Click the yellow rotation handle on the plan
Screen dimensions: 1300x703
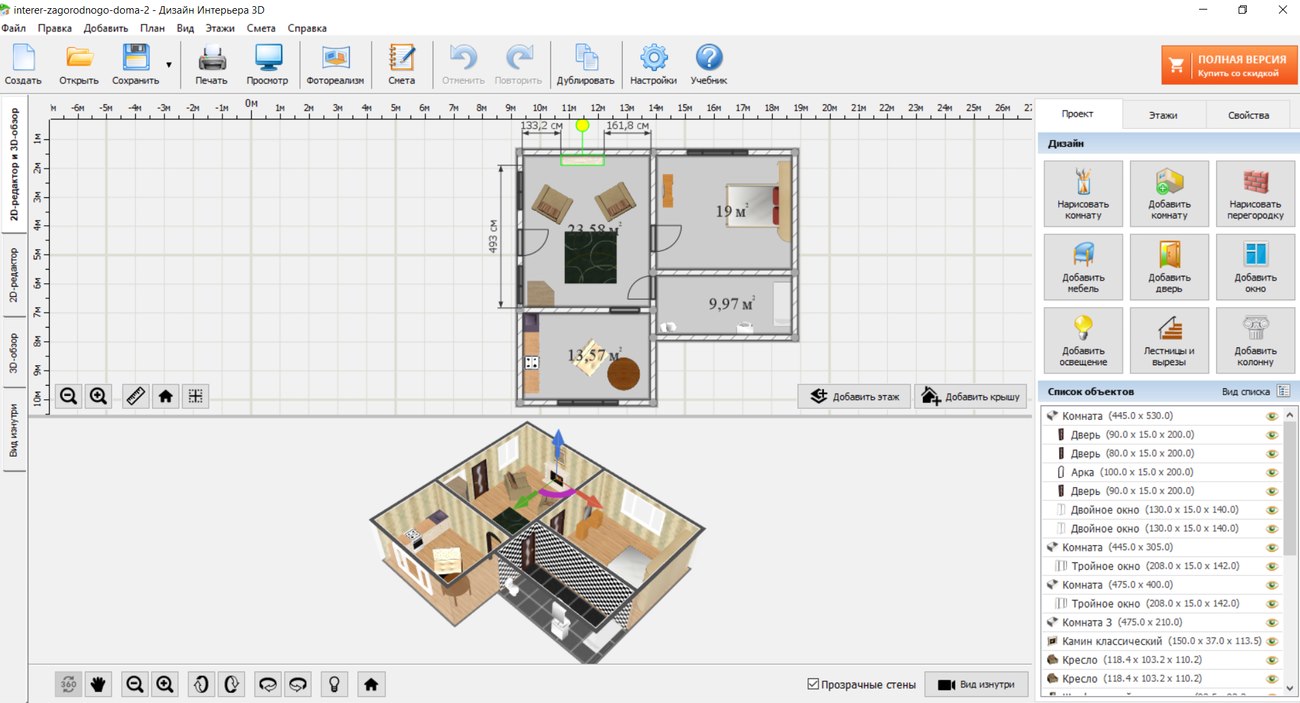pyautogui.click(x=582, y=126)
